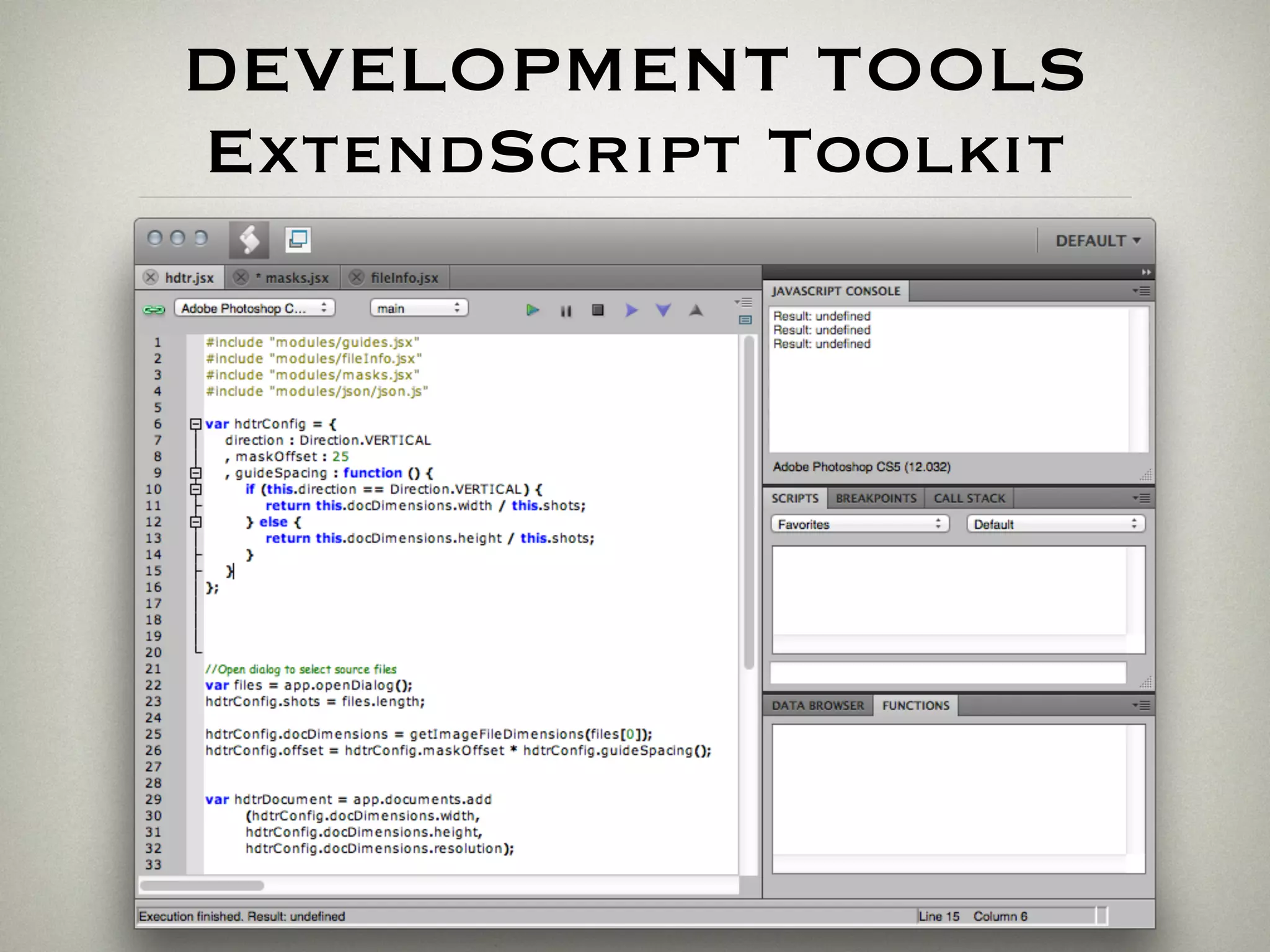Switch to the Breakpoints tab

tap(876, 498)
